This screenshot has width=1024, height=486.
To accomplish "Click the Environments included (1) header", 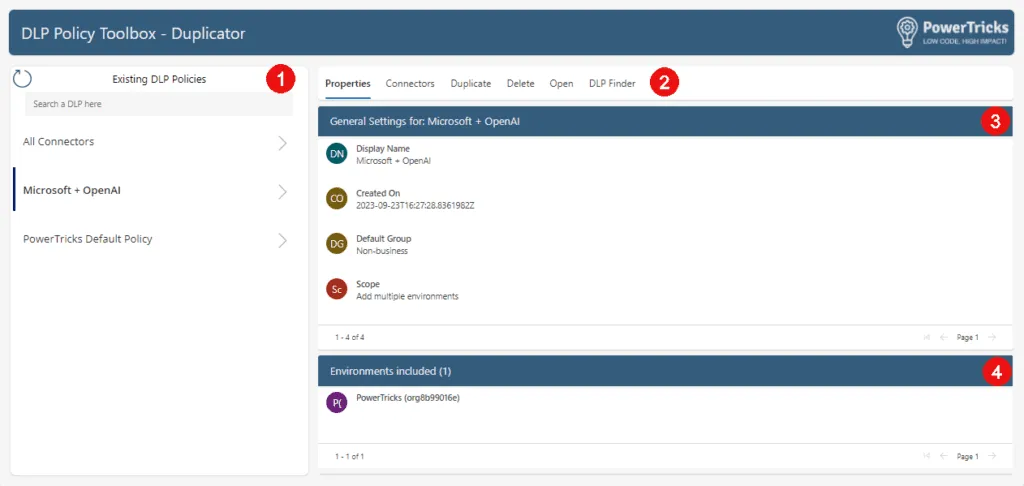I will pos(391,371).
